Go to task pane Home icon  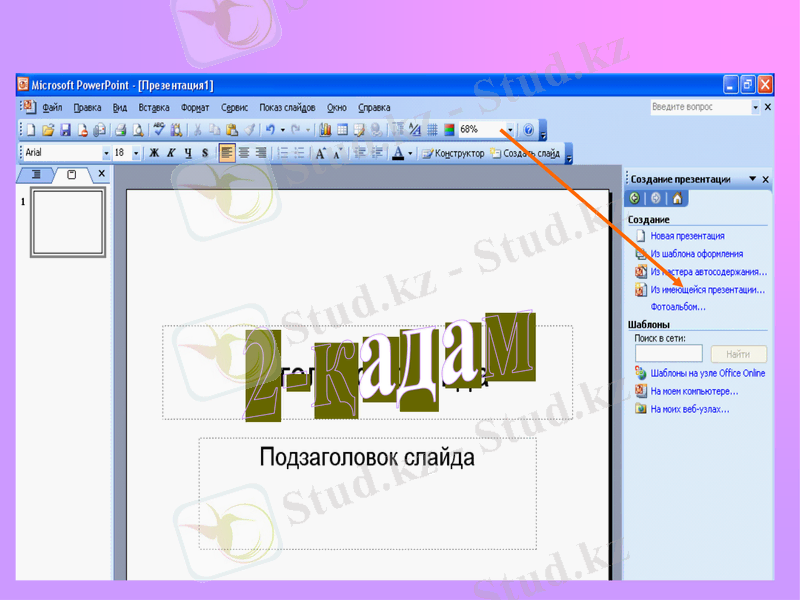(677, 198)
